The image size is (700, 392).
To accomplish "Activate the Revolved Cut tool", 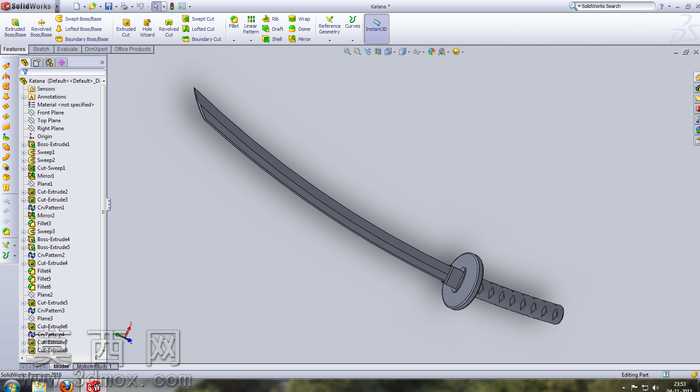I will pos(168,28).
